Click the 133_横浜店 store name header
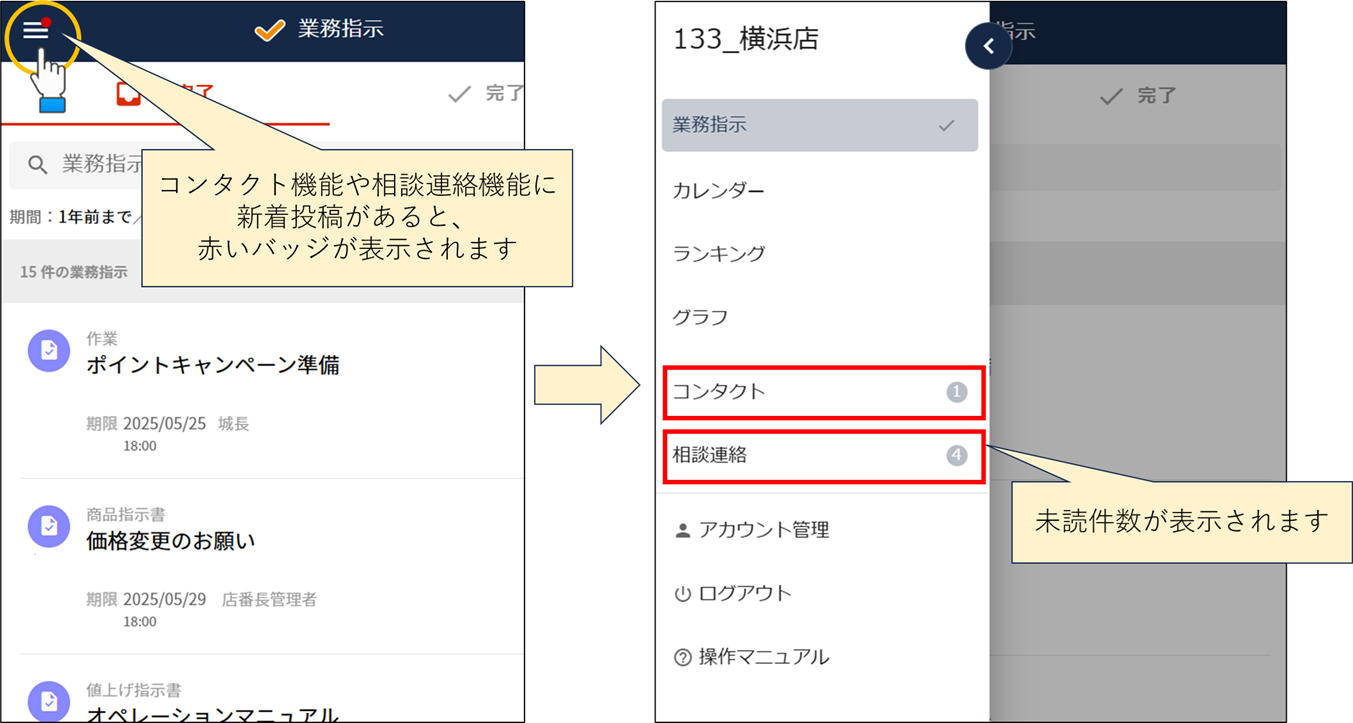The width and height of the screenshot is (1353, 723). coord(746,40)
